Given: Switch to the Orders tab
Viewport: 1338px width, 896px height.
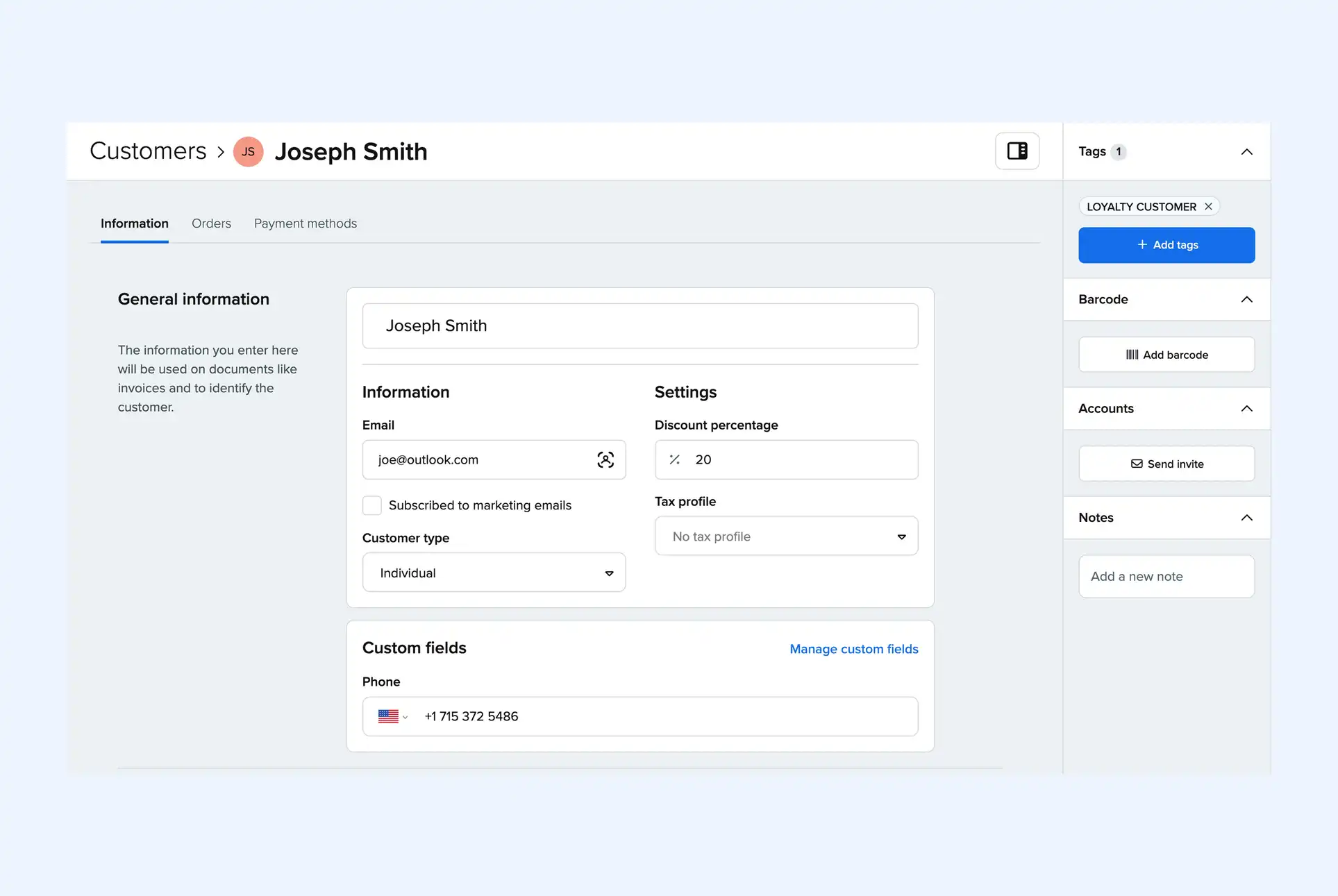Looking at the screenshot, I should click(x=210, y=223).
